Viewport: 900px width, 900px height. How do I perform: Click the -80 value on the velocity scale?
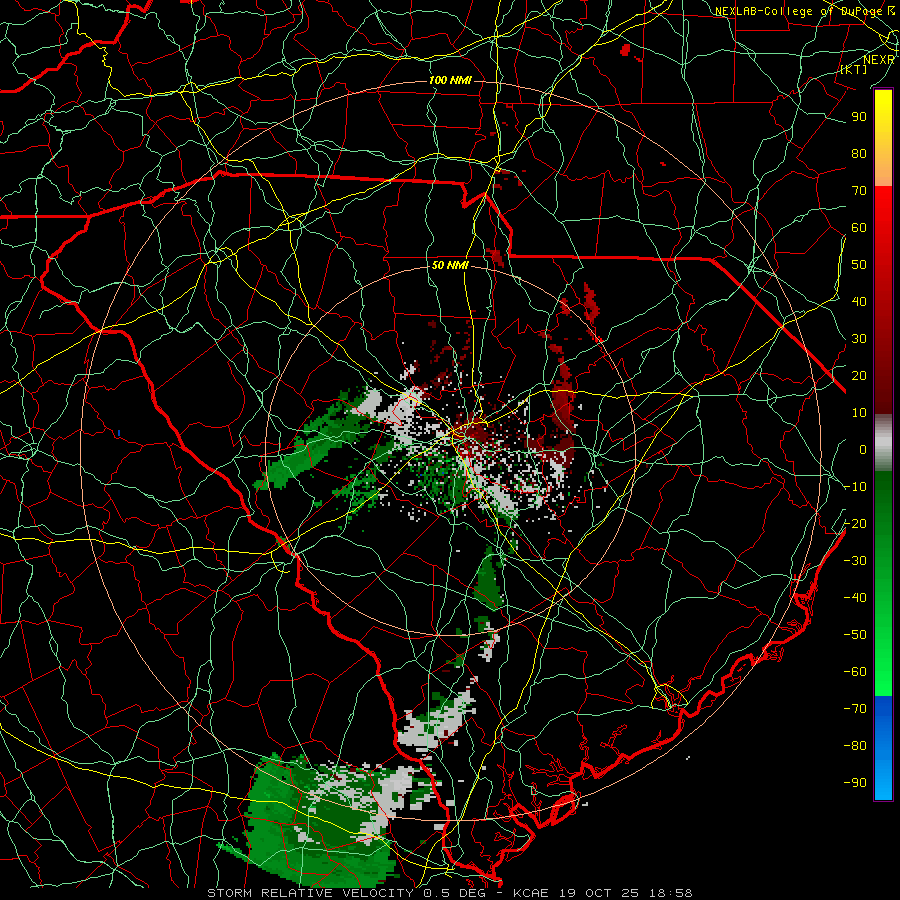855,746
